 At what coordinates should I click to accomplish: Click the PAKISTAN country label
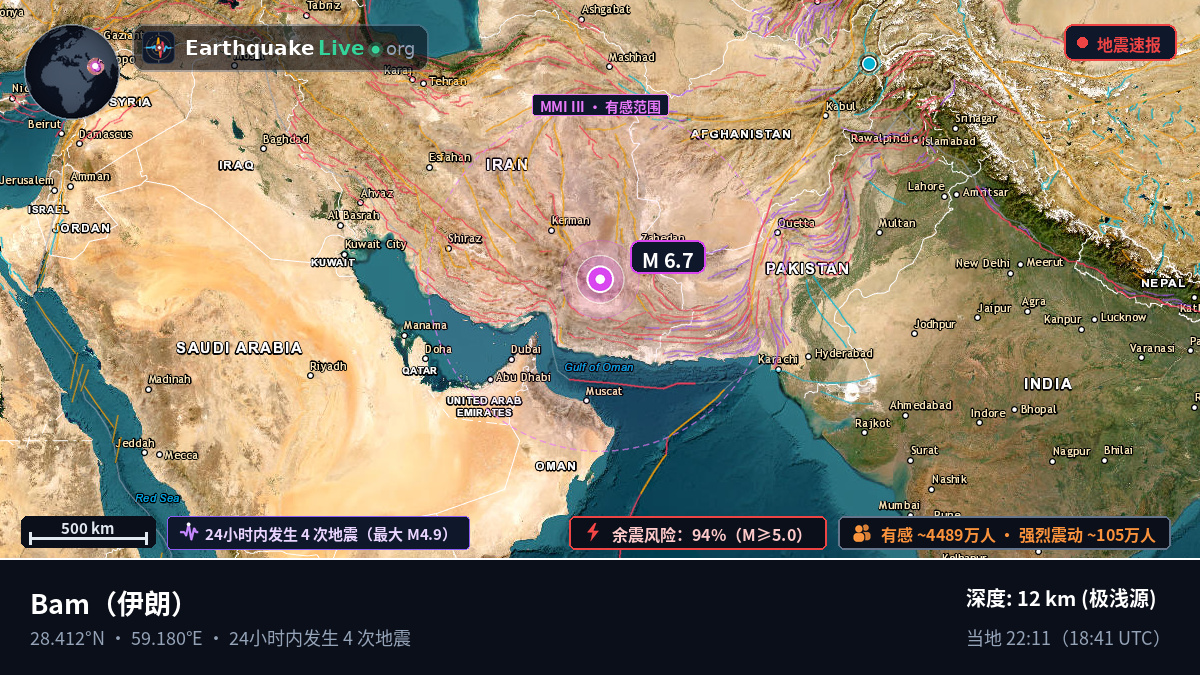[807, 268]
